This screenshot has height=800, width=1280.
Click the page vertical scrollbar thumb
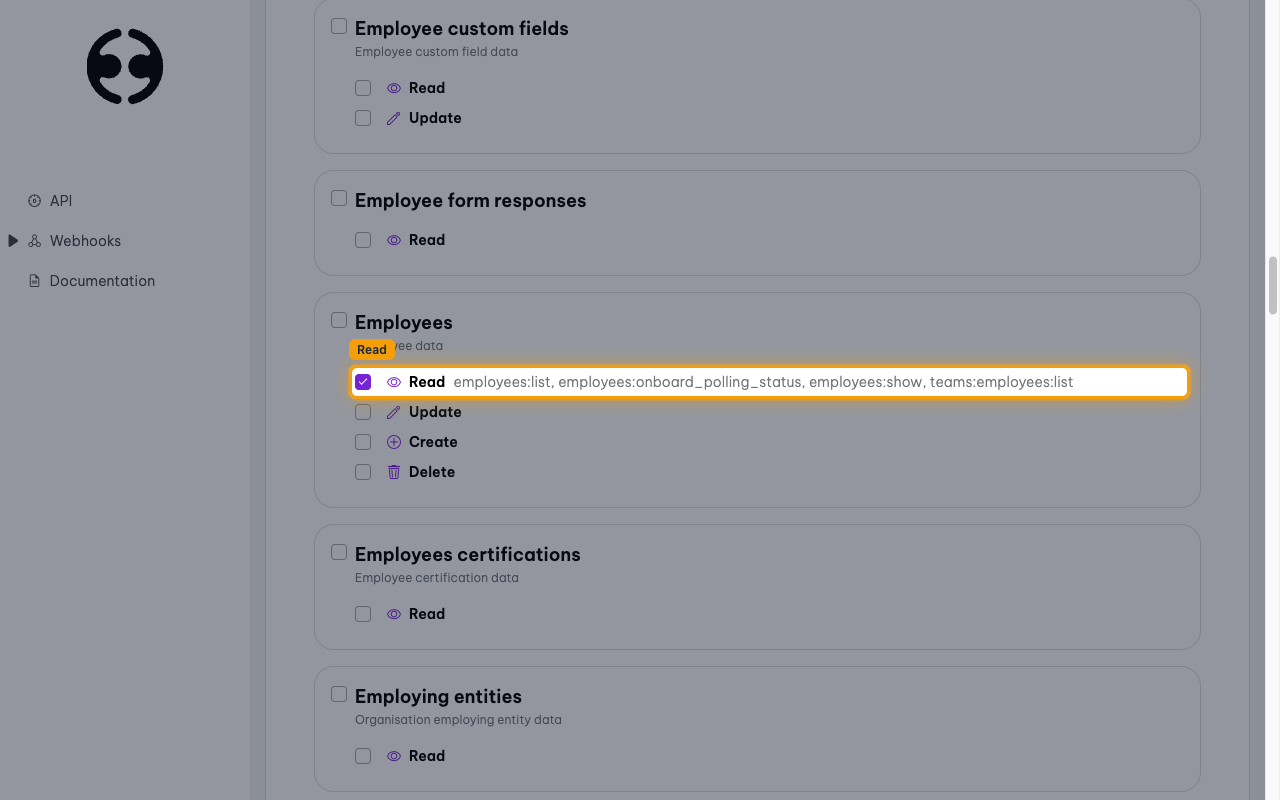pos(1273,285)
